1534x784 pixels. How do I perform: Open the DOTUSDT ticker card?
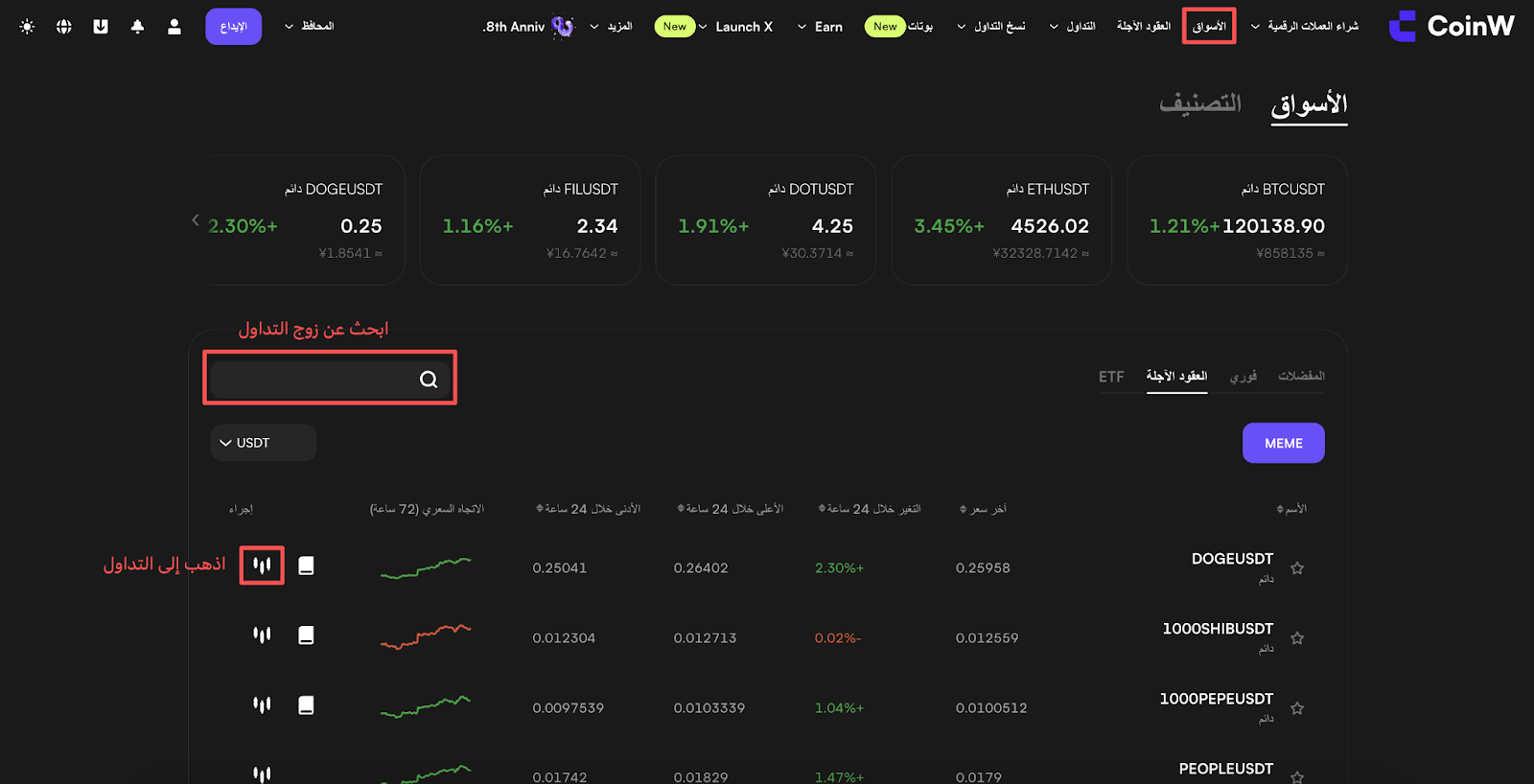pos(765,220)
